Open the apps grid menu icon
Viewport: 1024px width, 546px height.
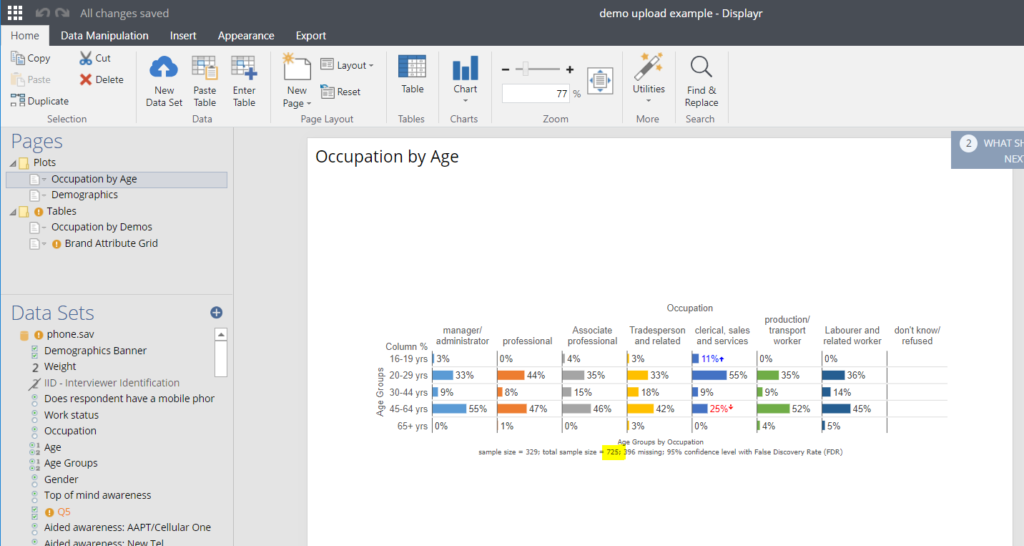coord(14,12)
